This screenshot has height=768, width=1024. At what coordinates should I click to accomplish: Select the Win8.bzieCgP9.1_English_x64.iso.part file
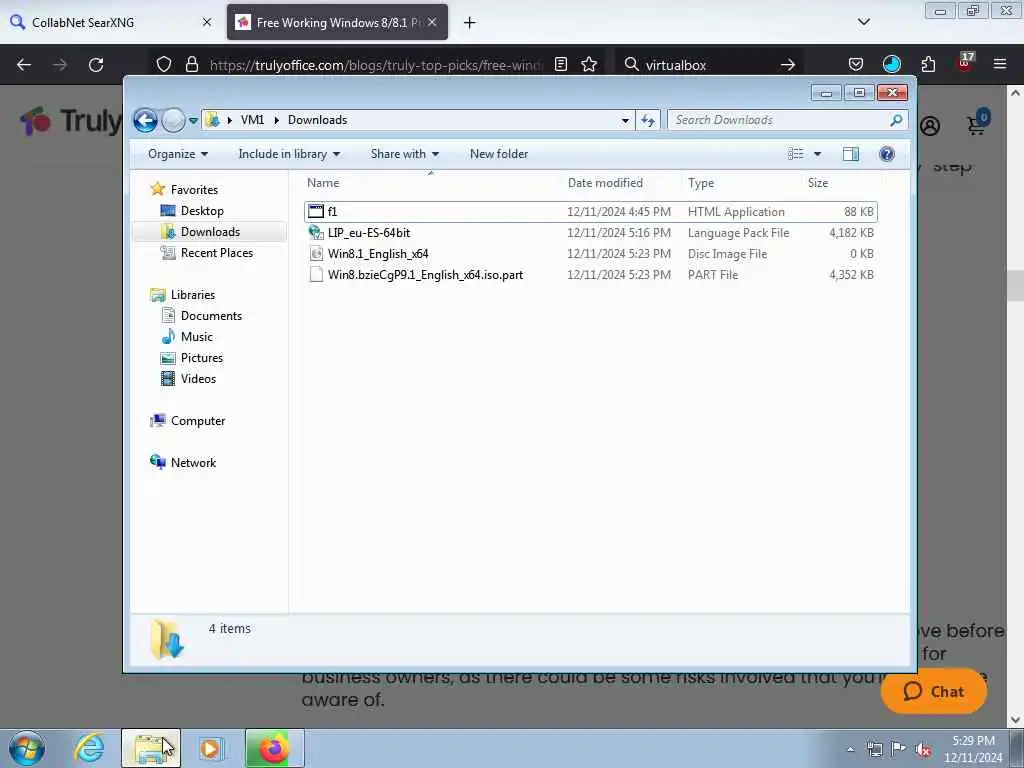click(591, 275)
